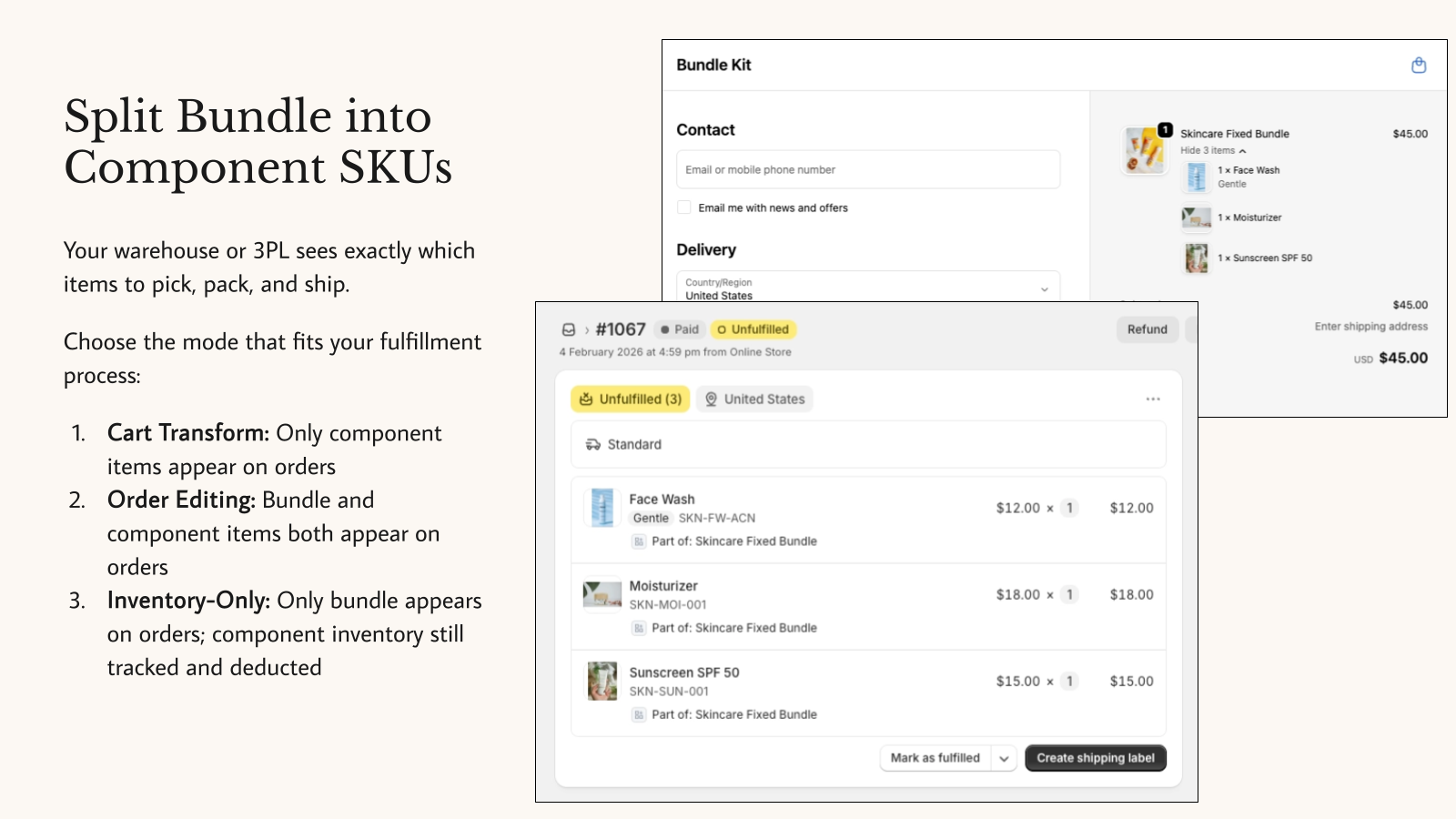Screen dimensions: 1456x819
Task: Open the arrow next to Mark as fulfilled
Action: click(x=1004, y=758)
